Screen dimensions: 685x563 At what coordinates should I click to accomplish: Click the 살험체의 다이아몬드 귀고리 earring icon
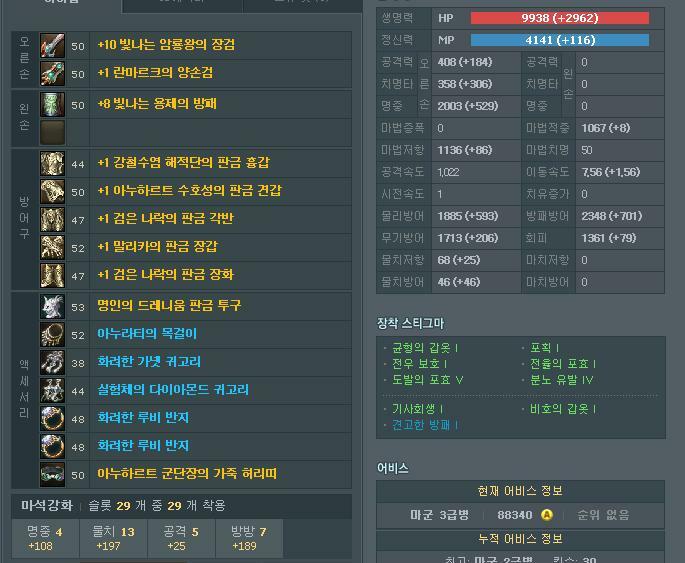(x=52, y=390)
